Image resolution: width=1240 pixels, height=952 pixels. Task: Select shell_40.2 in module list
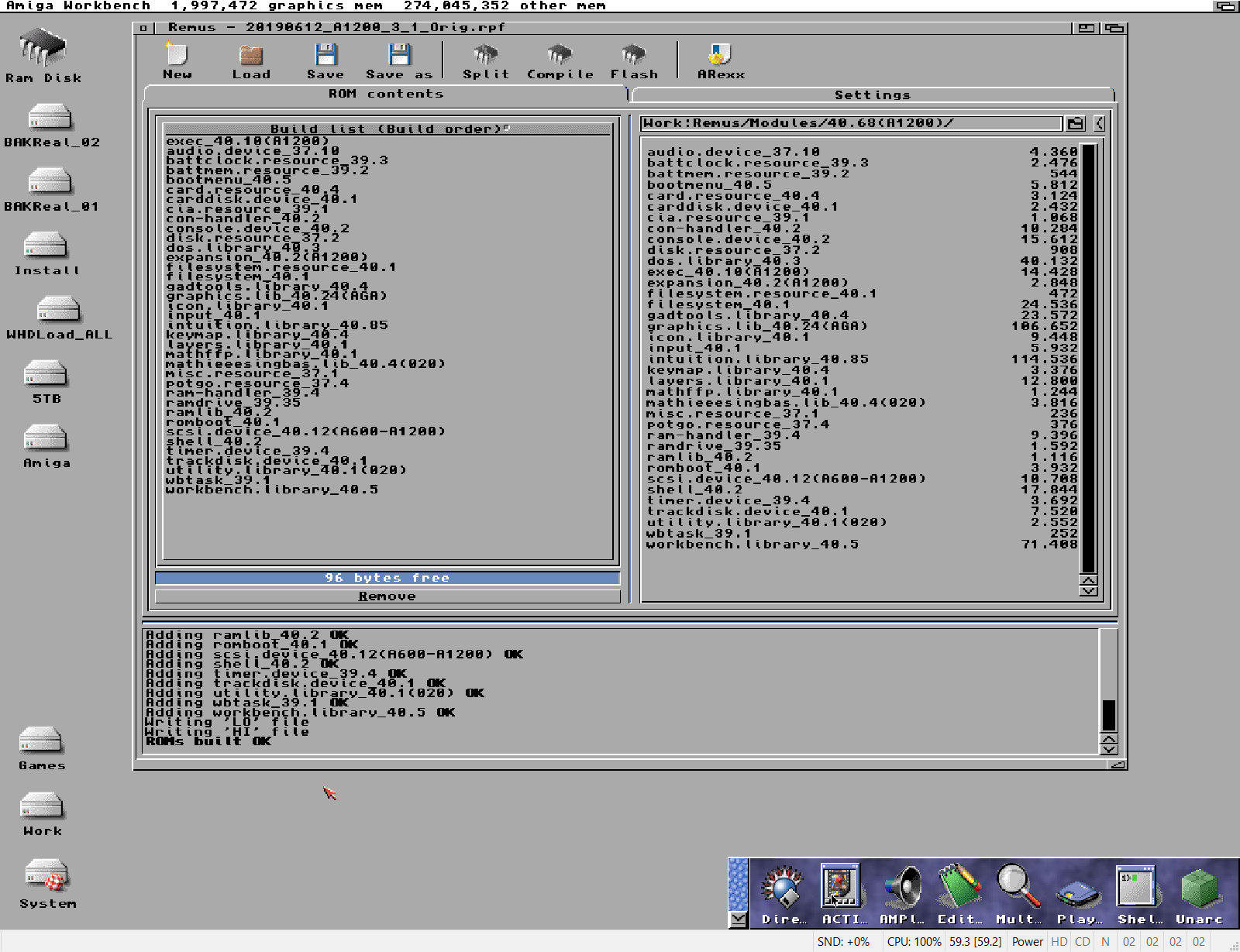pyautogui.click(x=862, y=490)
